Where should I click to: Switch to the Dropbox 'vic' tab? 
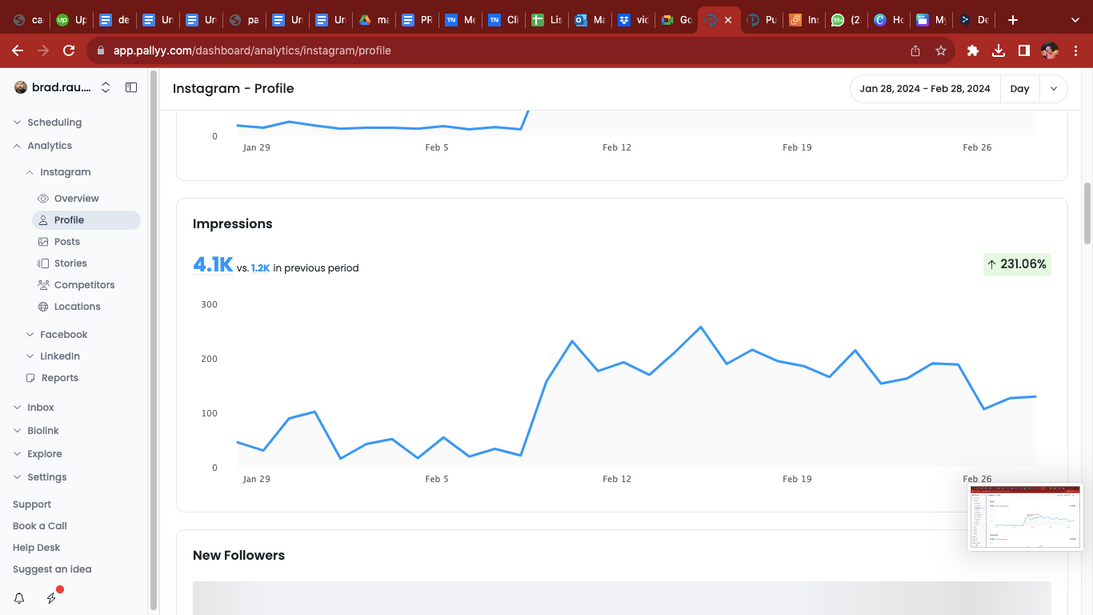[634, 20]
